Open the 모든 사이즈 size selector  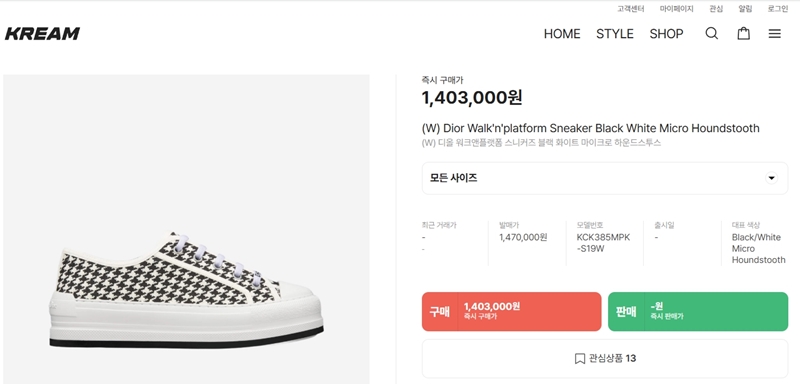tap(605, 178)
